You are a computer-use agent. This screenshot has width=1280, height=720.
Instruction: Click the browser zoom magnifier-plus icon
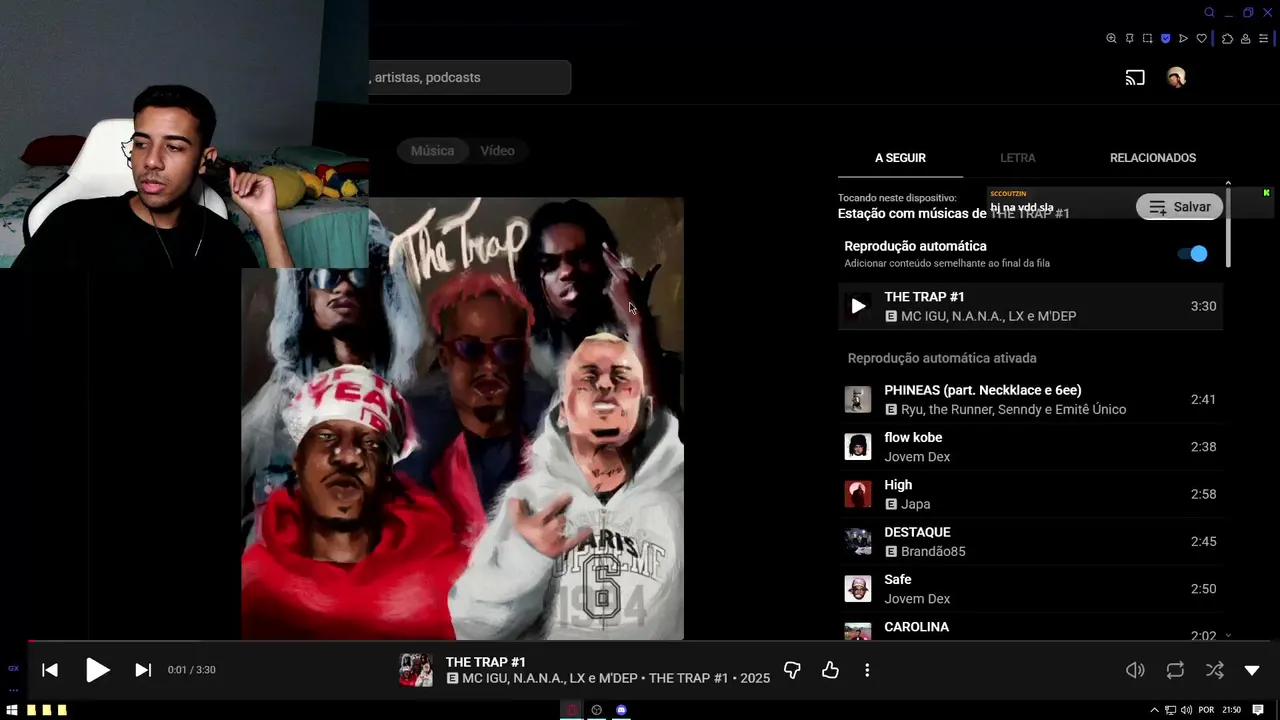tap(1111, 39)
